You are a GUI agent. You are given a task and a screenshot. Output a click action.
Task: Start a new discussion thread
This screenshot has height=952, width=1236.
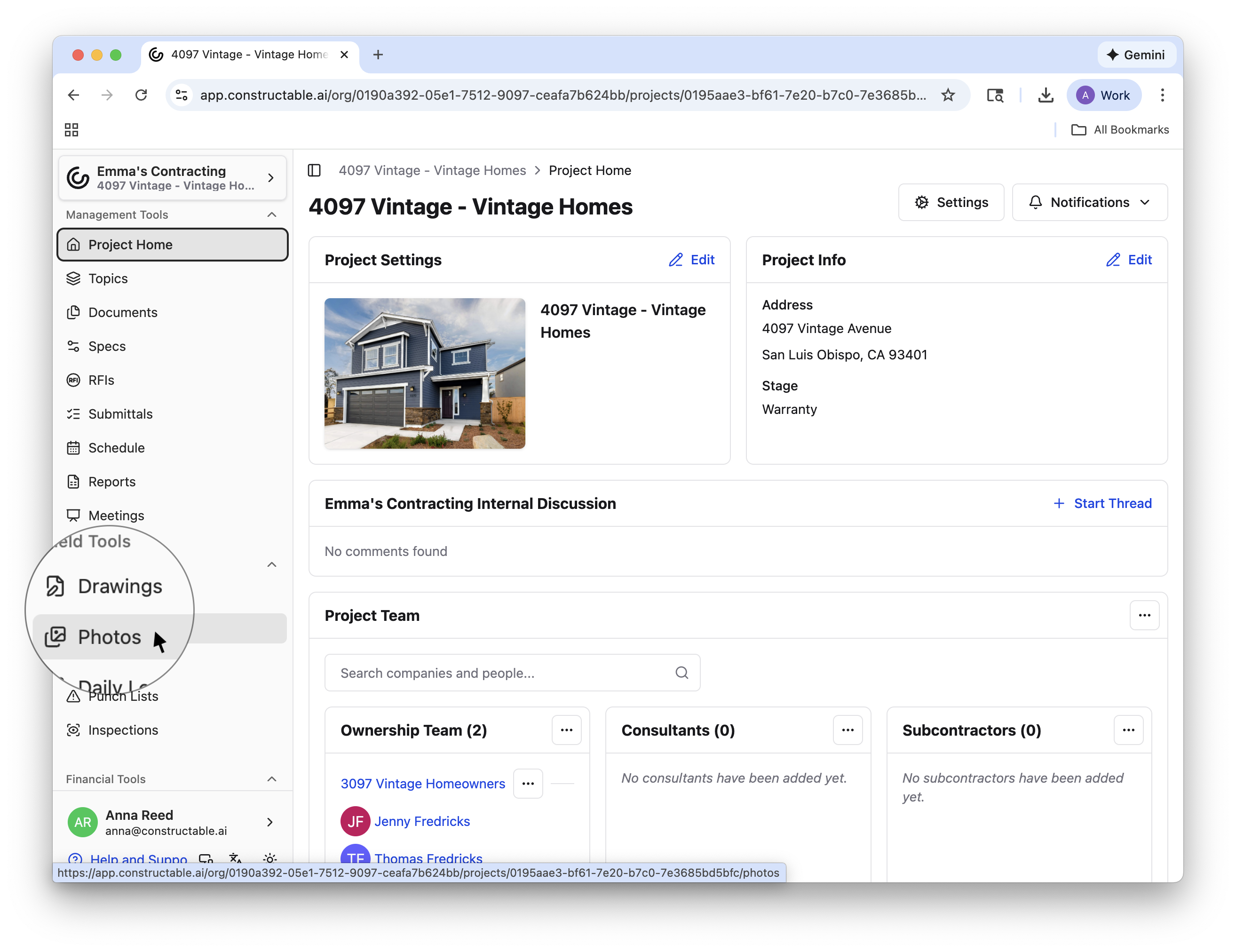click(1102, 503)
